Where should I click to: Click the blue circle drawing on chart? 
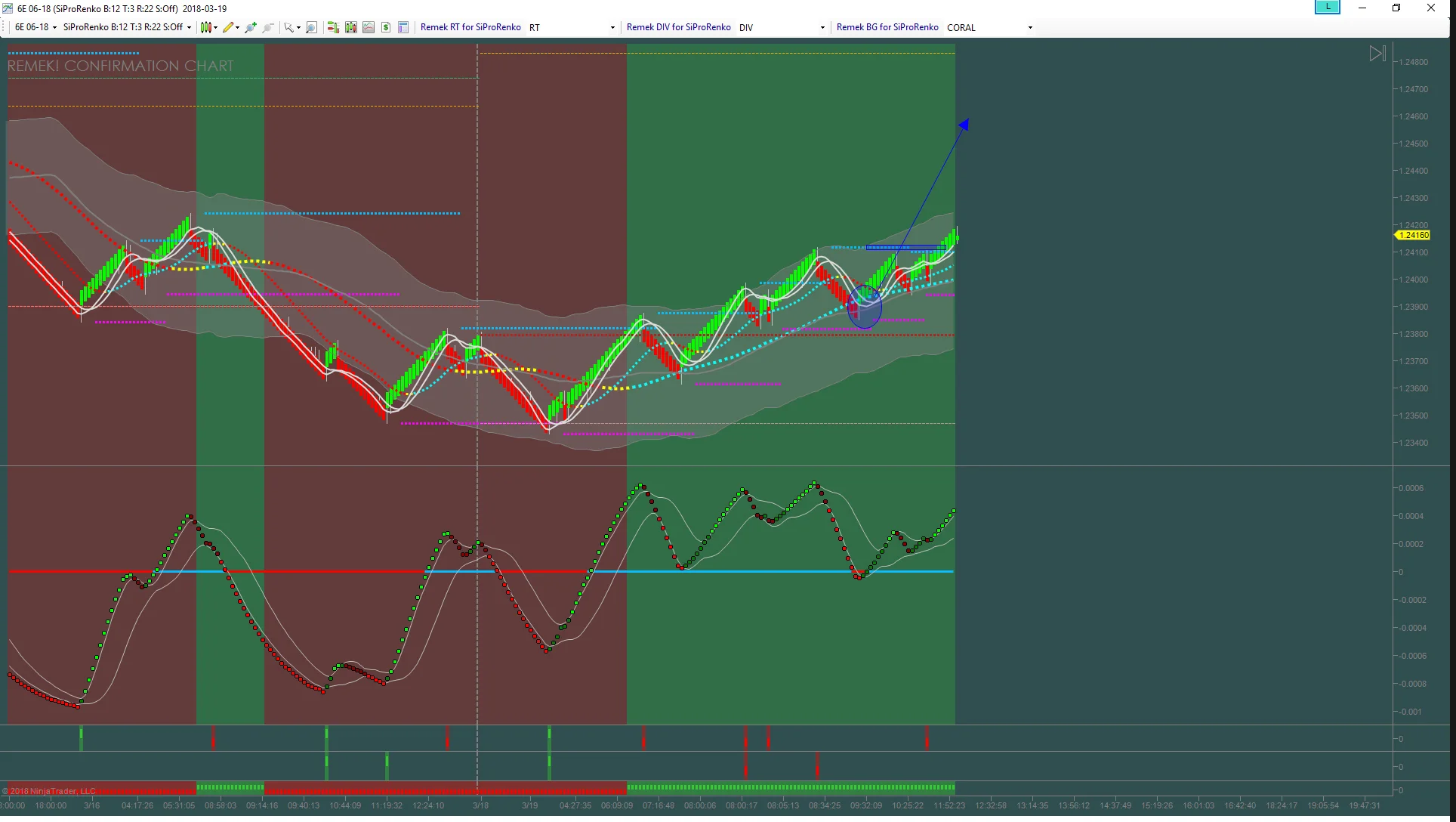click(864, 307)
